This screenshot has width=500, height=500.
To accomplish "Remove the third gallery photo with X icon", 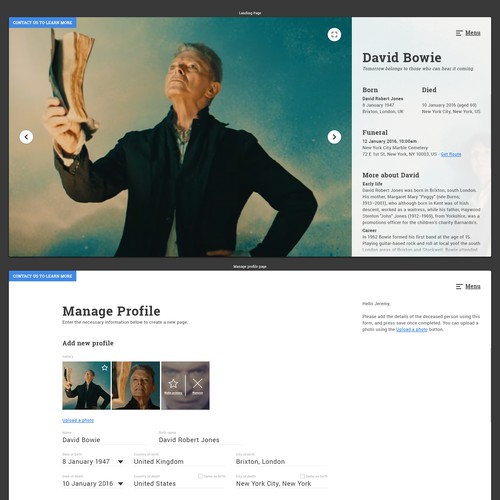I will pos(198,384).
